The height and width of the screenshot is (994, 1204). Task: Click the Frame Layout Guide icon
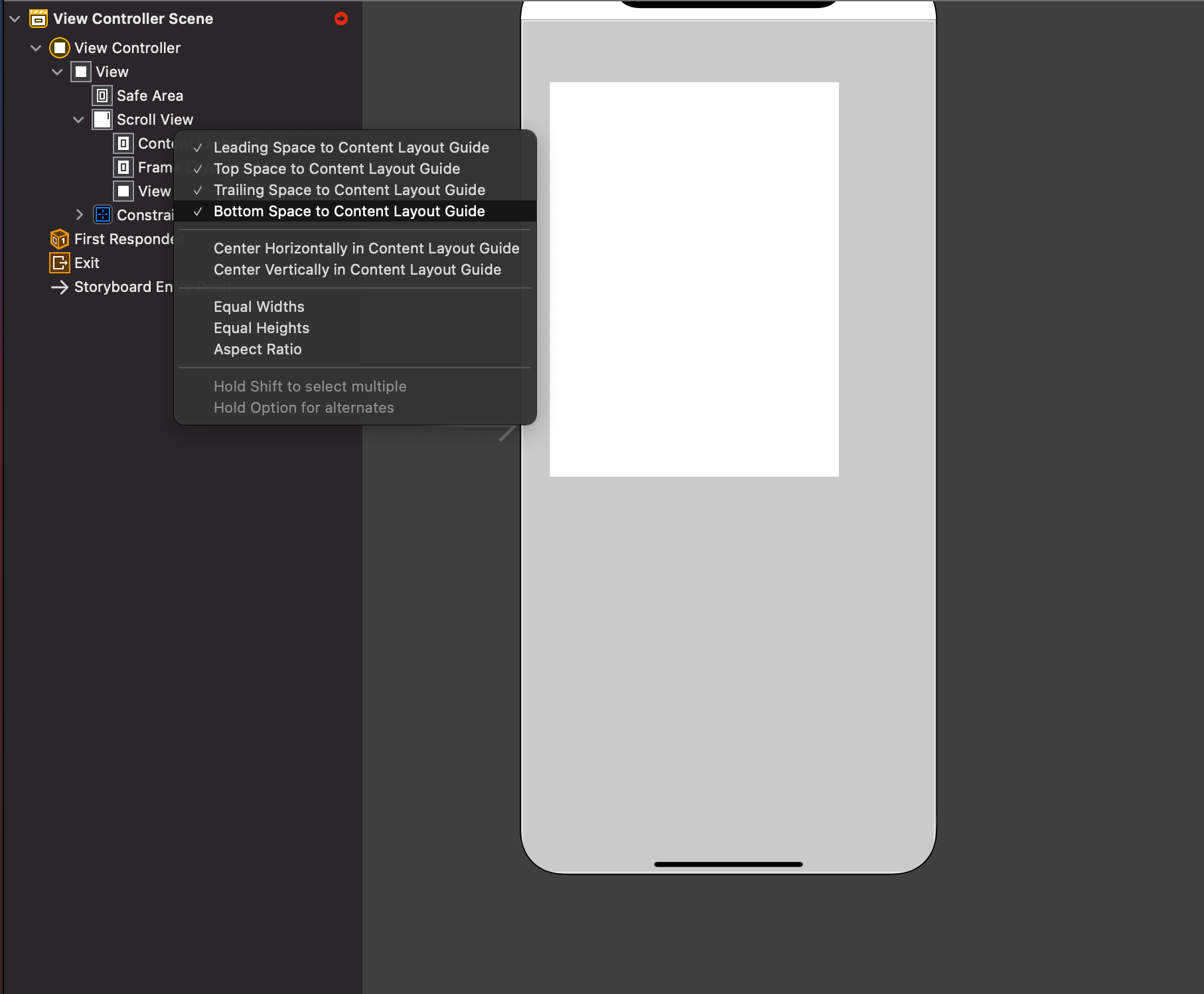[123, 167]
